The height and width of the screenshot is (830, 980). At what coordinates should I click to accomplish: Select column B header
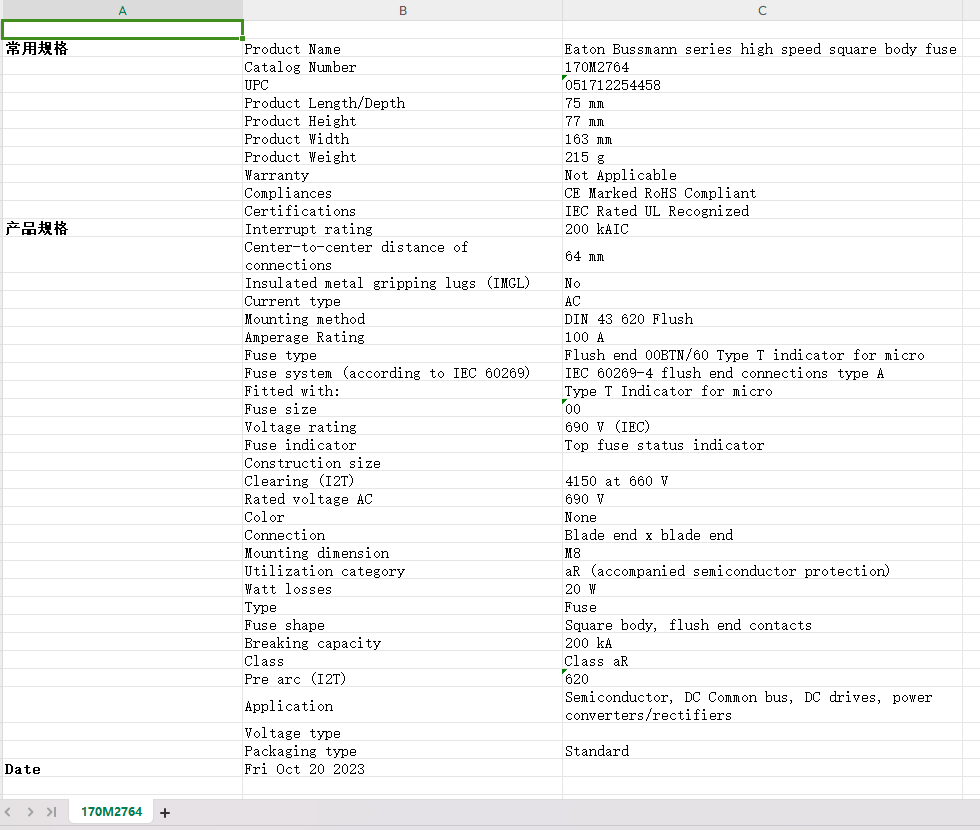pyautogui.click(x=402, y=10)
